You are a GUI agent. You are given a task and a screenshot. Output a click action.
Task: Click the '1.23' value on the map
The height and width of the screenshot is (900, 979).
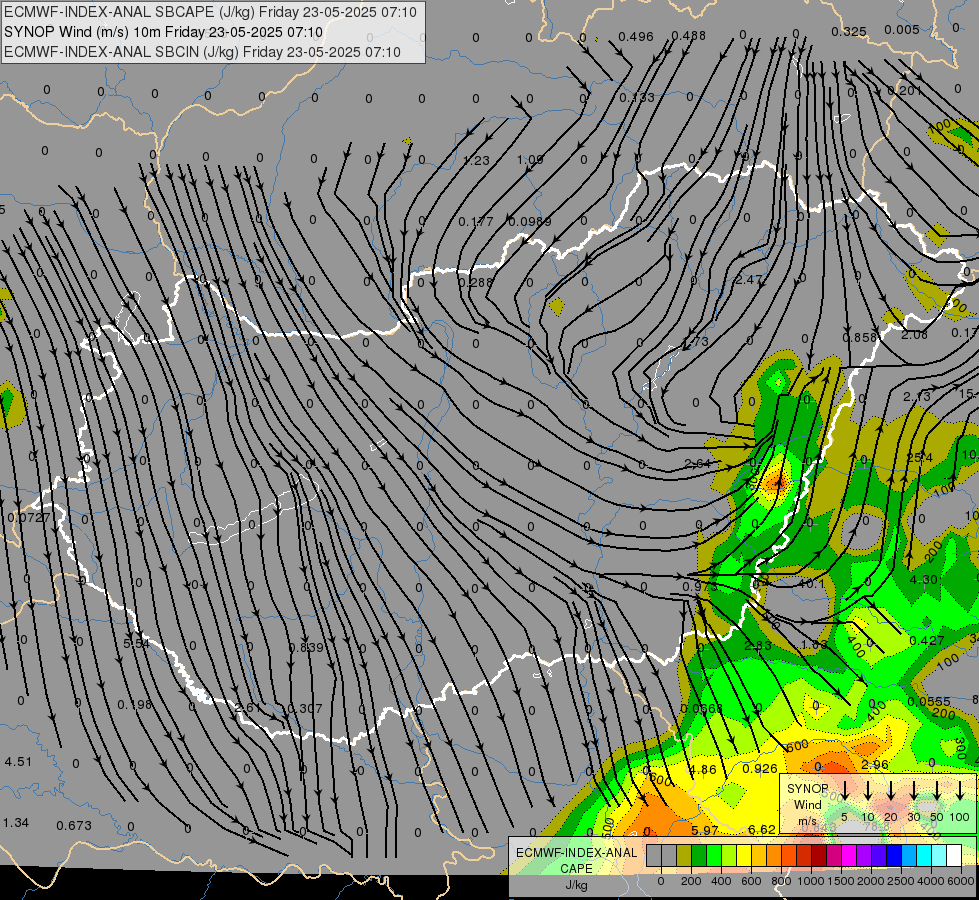[x=476, y=161]
